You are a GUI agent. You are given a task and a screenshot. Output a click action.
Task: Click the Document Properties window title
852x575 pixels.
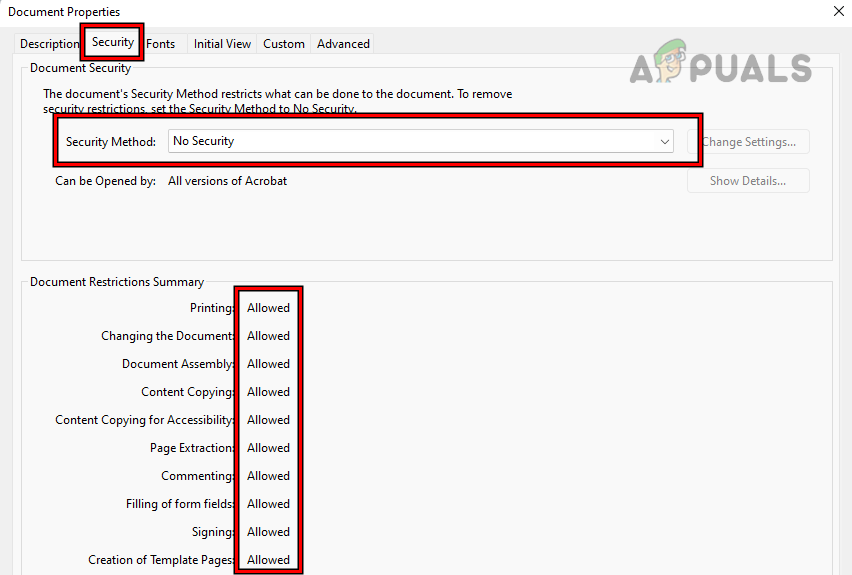pyautogui.click(x=64, y=11)
